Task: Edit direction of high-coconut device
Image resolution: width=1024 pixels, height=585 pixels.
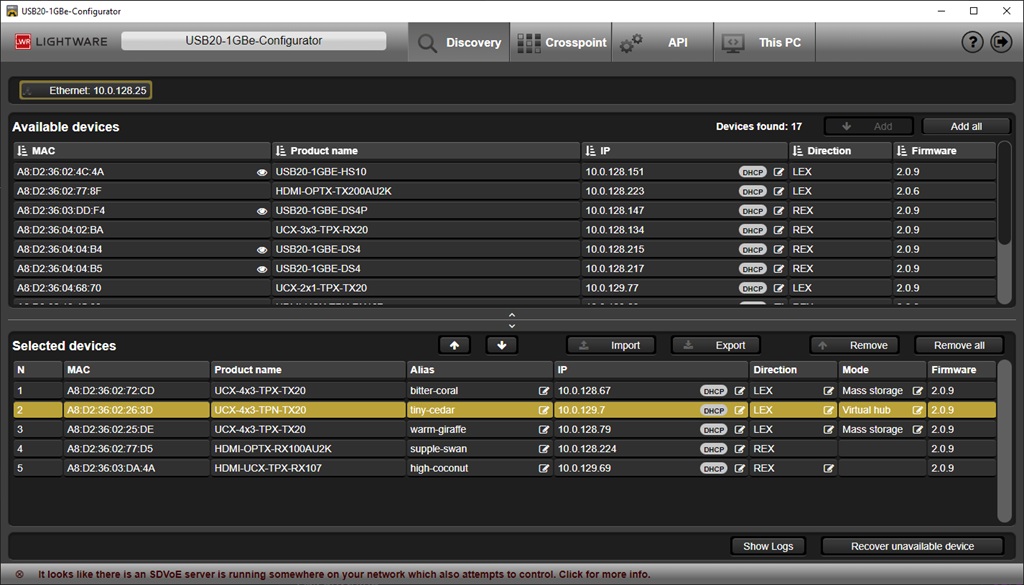Action: [828, 468]
